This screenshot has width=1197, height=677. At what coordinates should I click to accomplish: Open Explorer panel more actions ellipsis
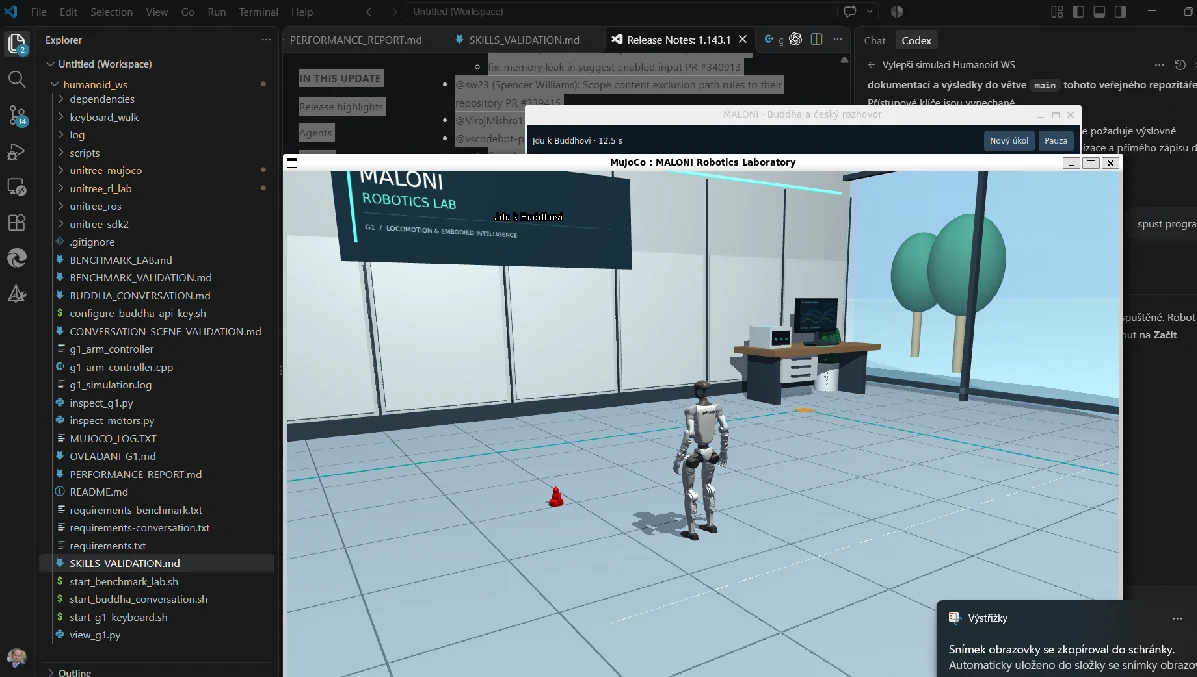[266, 40]
